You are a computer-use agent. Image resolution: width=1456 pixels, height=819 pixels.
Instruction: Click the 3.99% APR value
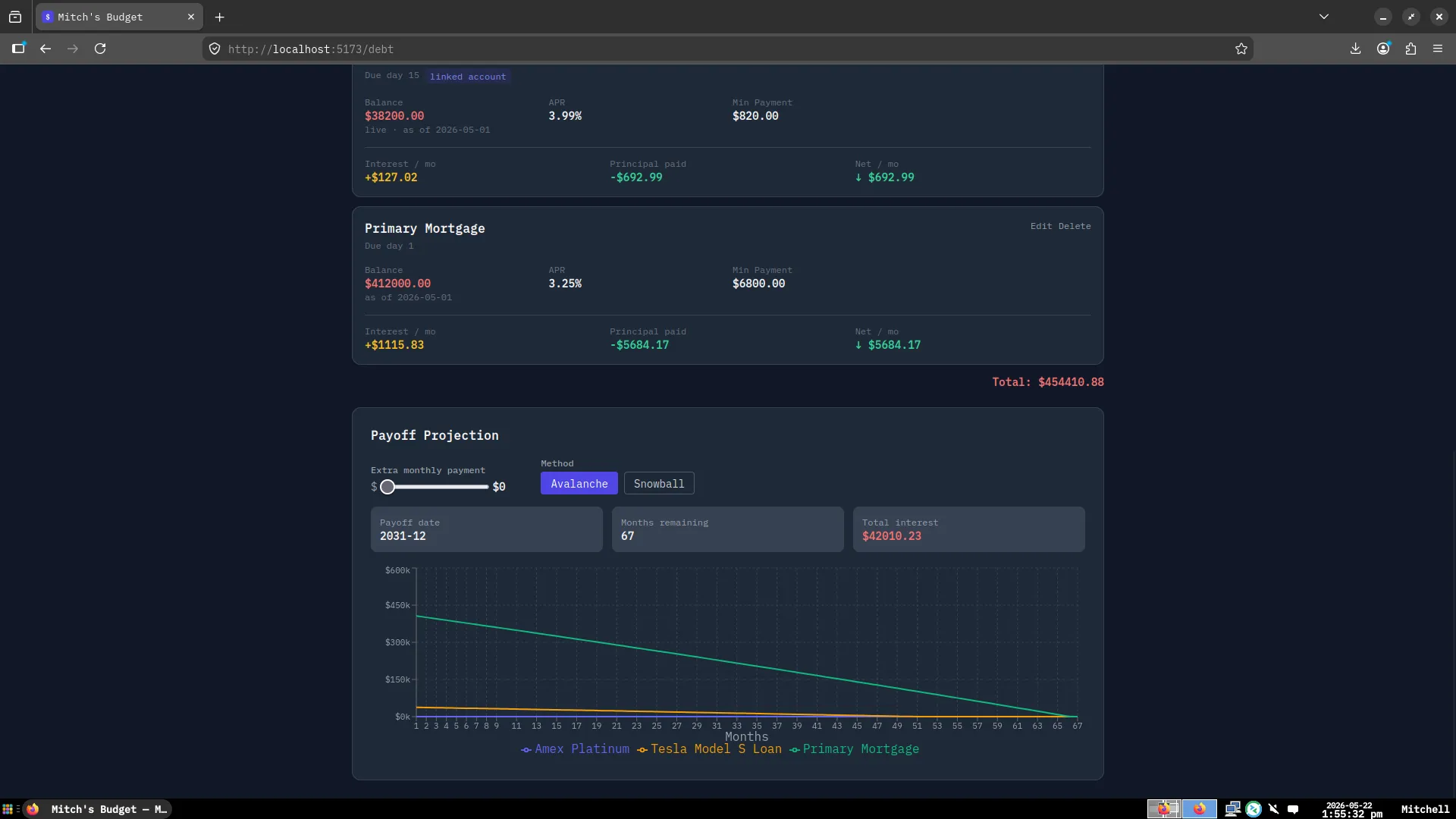pyautogui.click(x=565, y=116)
